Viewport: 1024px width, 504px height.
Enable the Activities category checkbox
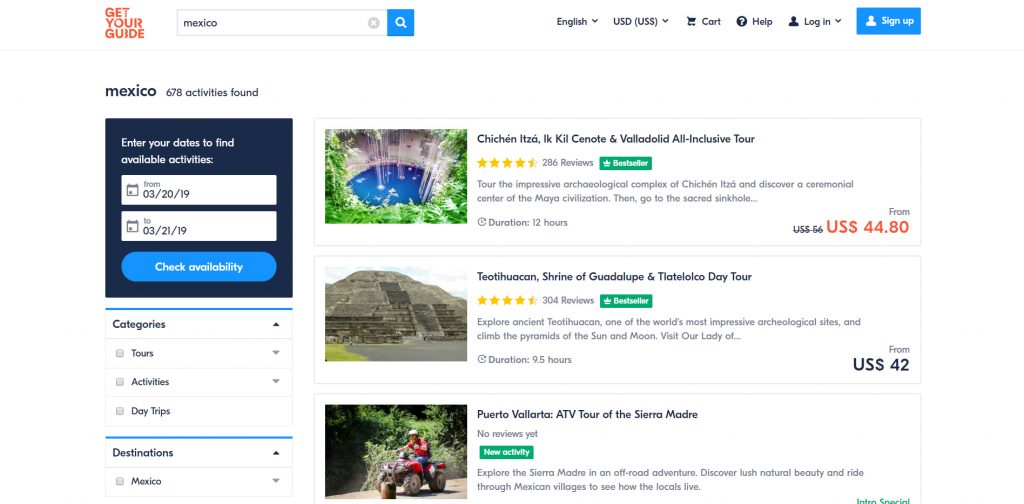click(x=120, y=382)
